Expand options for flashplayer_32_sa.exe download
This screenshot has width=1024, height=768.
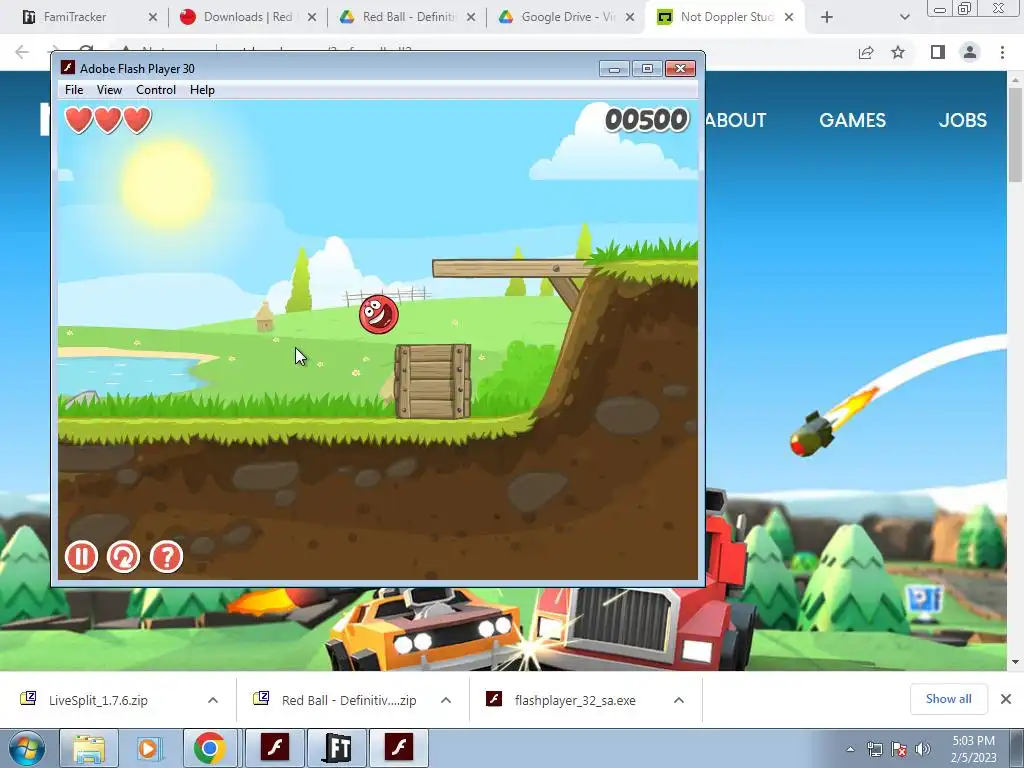pos(679,700)
